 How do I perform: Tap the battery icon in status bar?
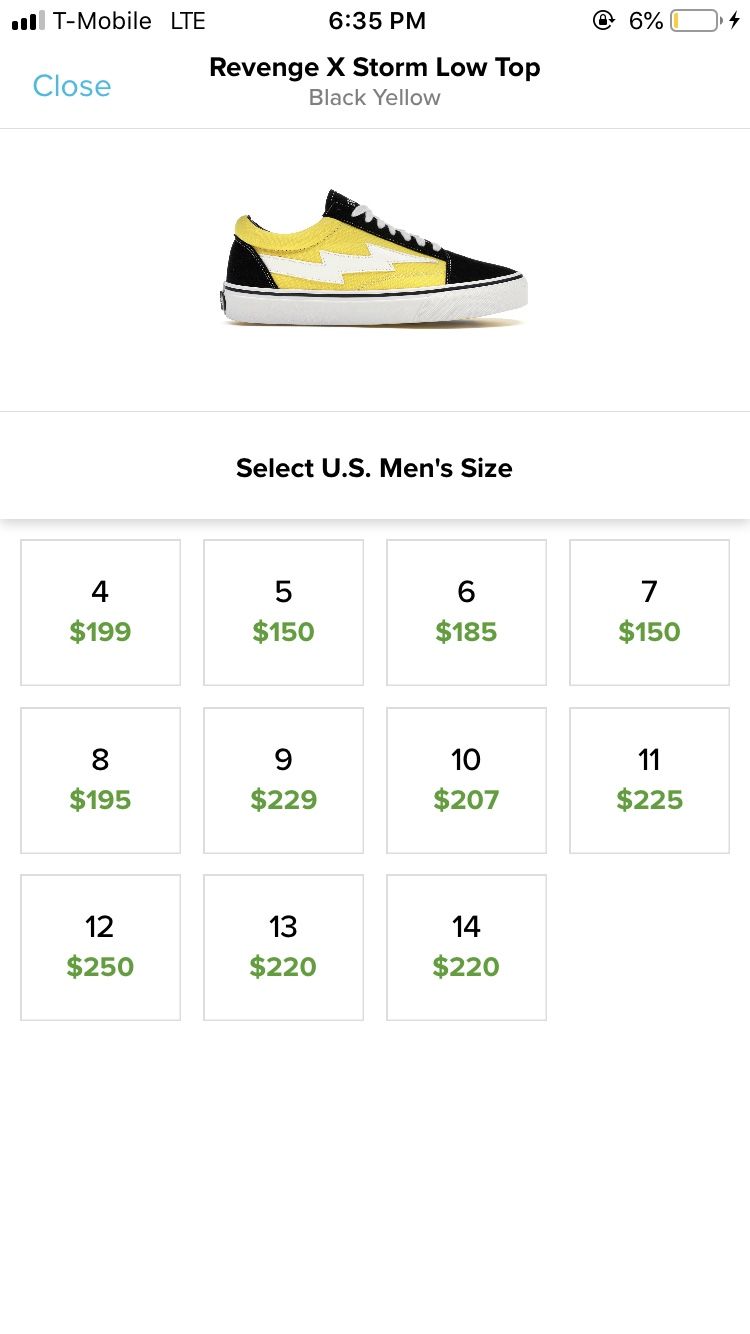click(696, 20)
